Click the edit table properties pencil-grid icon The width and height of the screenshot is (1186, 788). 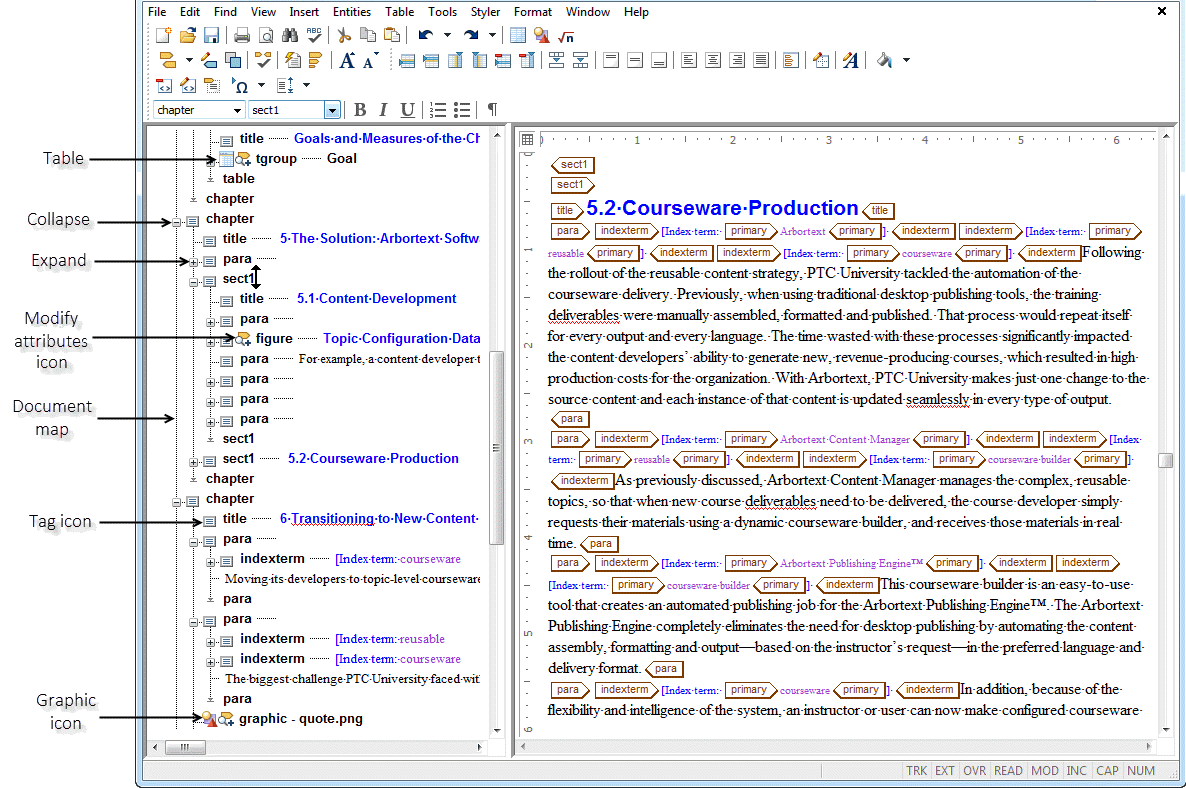pos(821,60)
